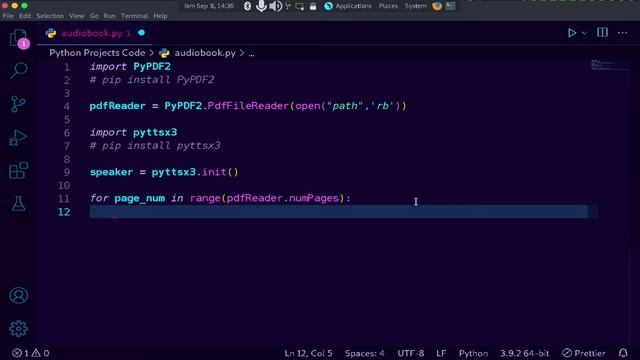640x360 pixels.
Task: Select the audiobook.py editor tab
Action: click(95, 33)
